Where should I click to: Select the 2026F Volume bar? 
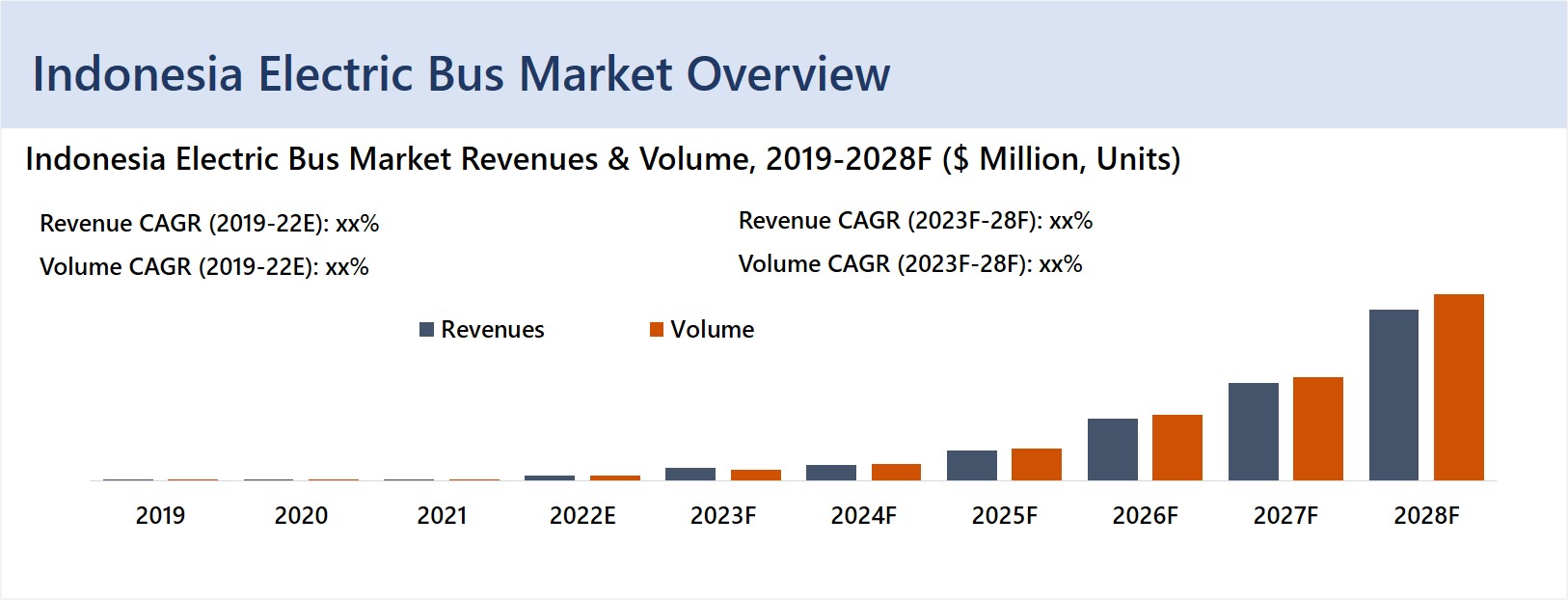pos(1177,448)
